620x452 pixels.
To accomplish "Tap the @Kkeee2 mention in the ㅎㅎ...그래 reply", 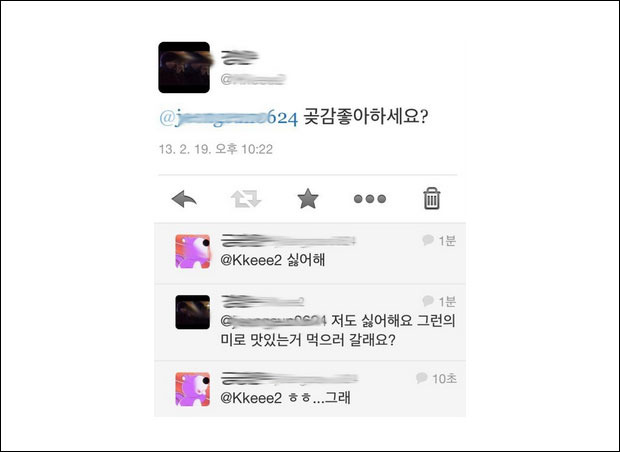I will tap(251, 398).
